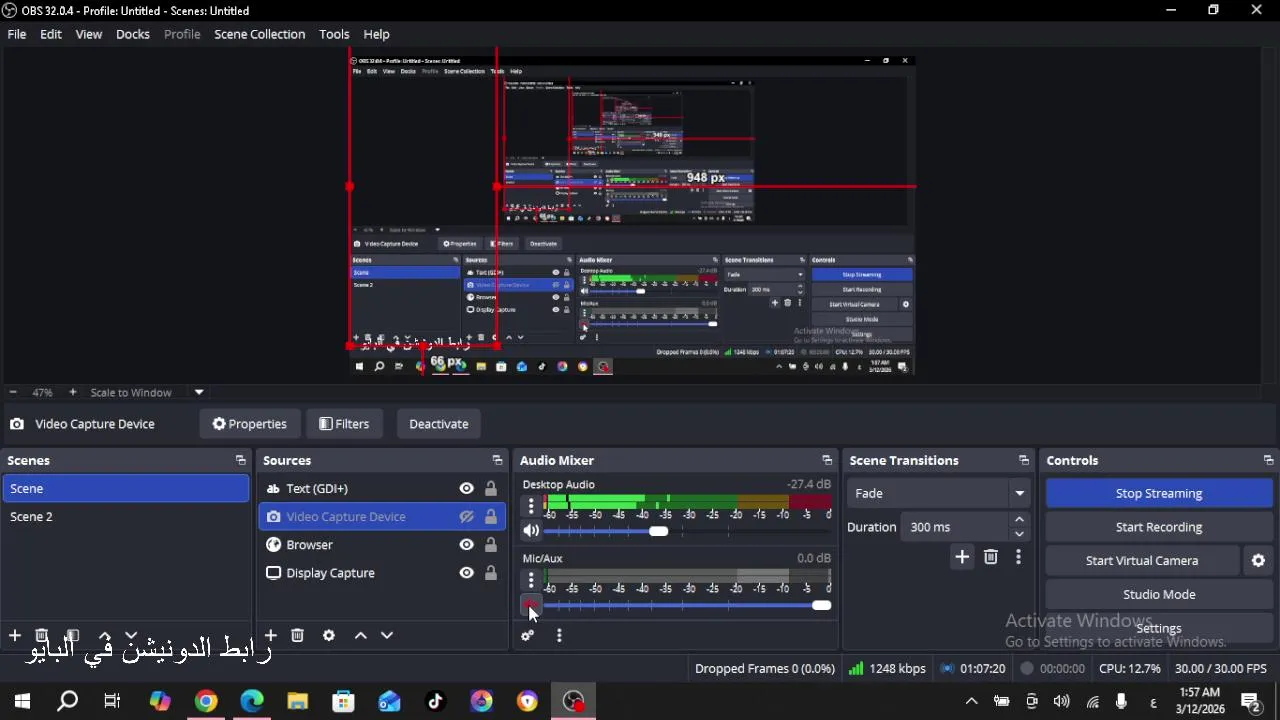Unlock the Display Capture source
1280x720 pixels.
(x=491, y=573)
